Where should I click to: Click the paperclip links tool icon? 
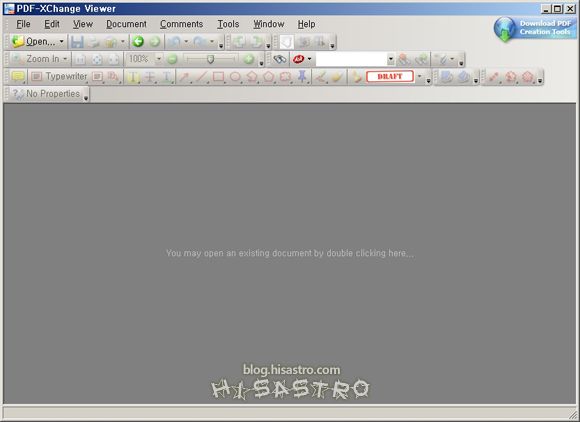tap(442, 59)
